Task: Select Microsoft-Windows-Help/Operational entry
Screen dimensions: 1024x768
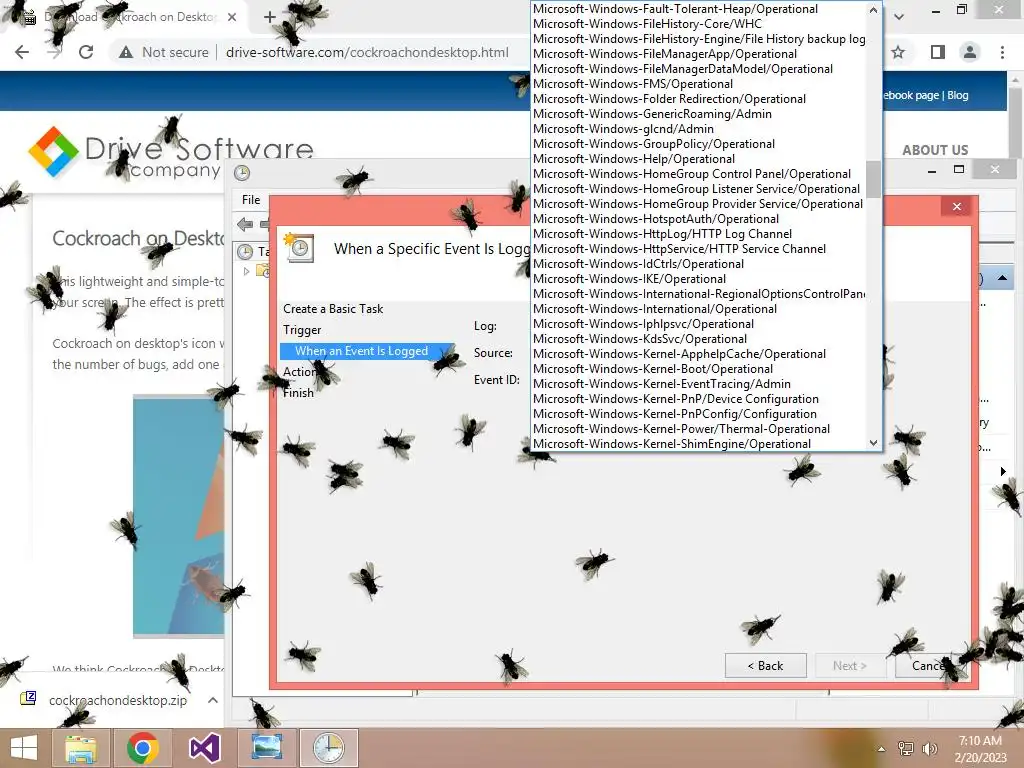Action: [699, 159]
